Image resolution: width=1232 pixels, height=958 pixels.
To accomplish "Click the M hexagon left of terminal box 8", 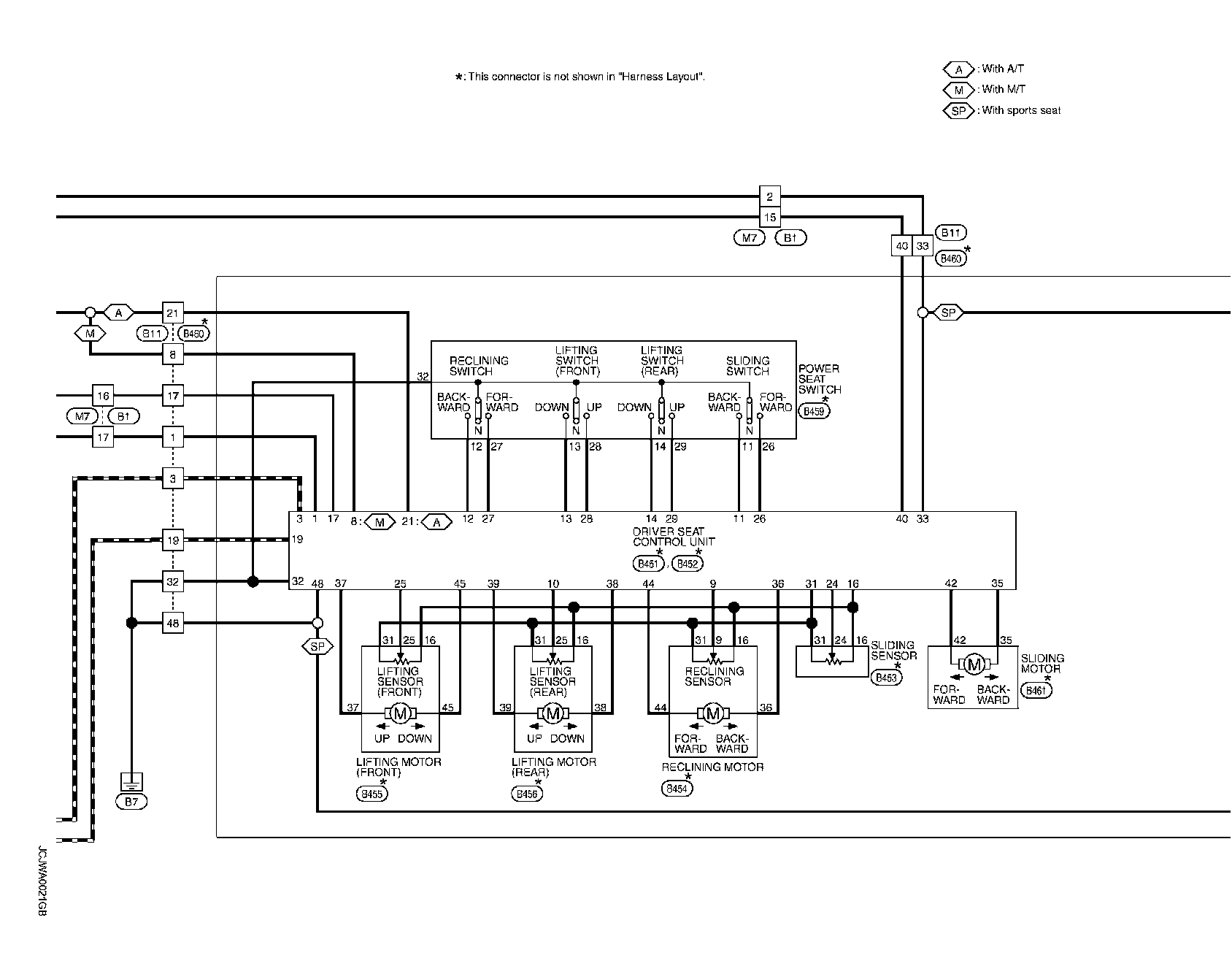I will (x=91, y=334).
